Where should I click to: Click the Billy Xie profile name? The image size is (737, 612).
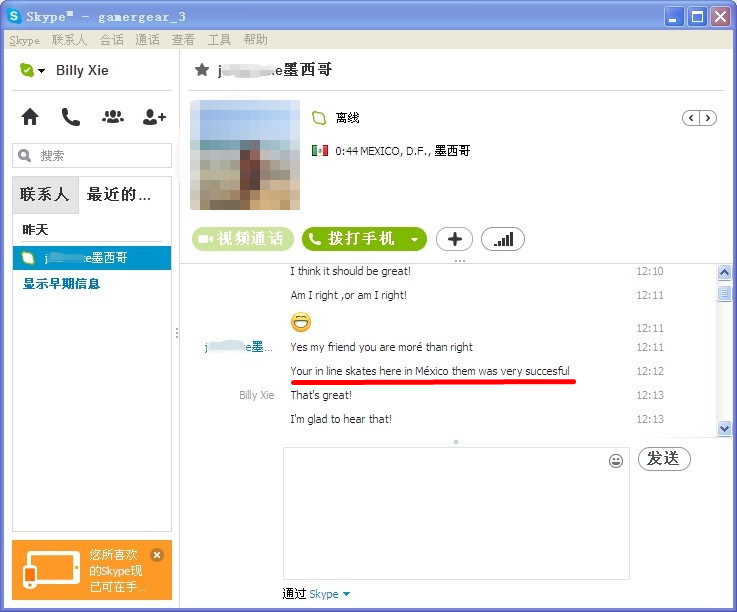pyautogui.click(x=82, y=71)
